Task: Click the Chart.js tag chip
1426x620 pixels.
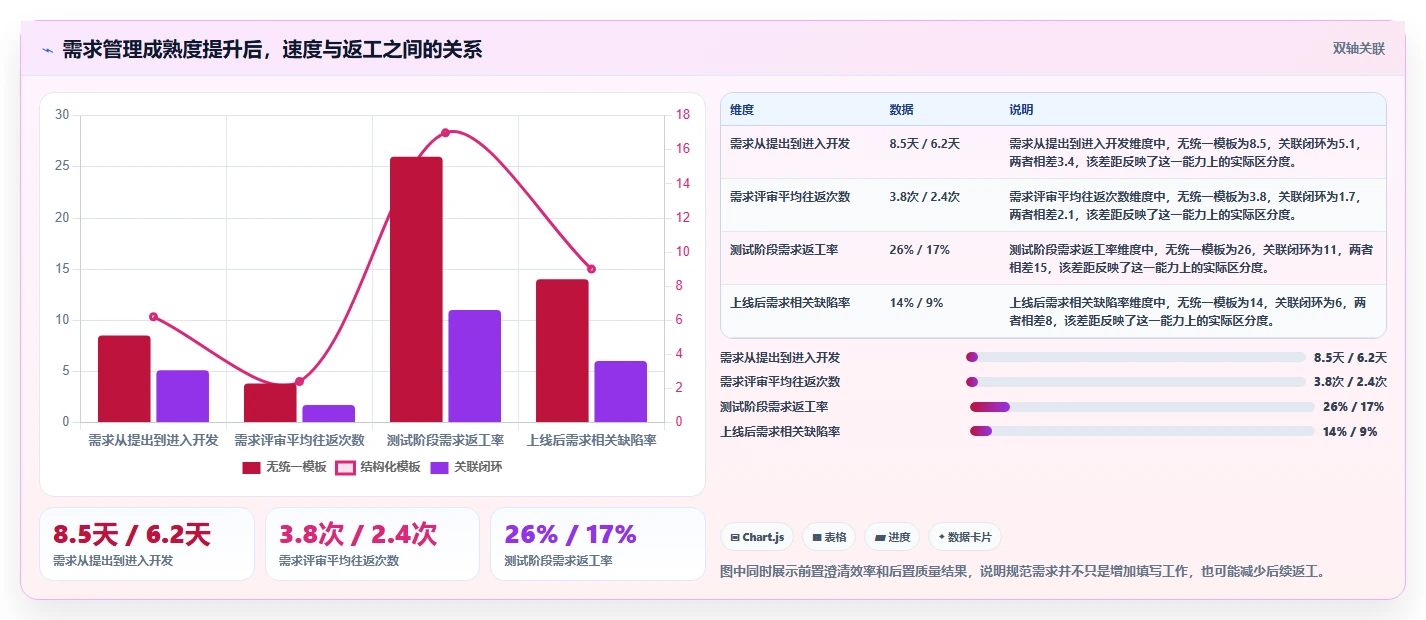Action: 757,537
